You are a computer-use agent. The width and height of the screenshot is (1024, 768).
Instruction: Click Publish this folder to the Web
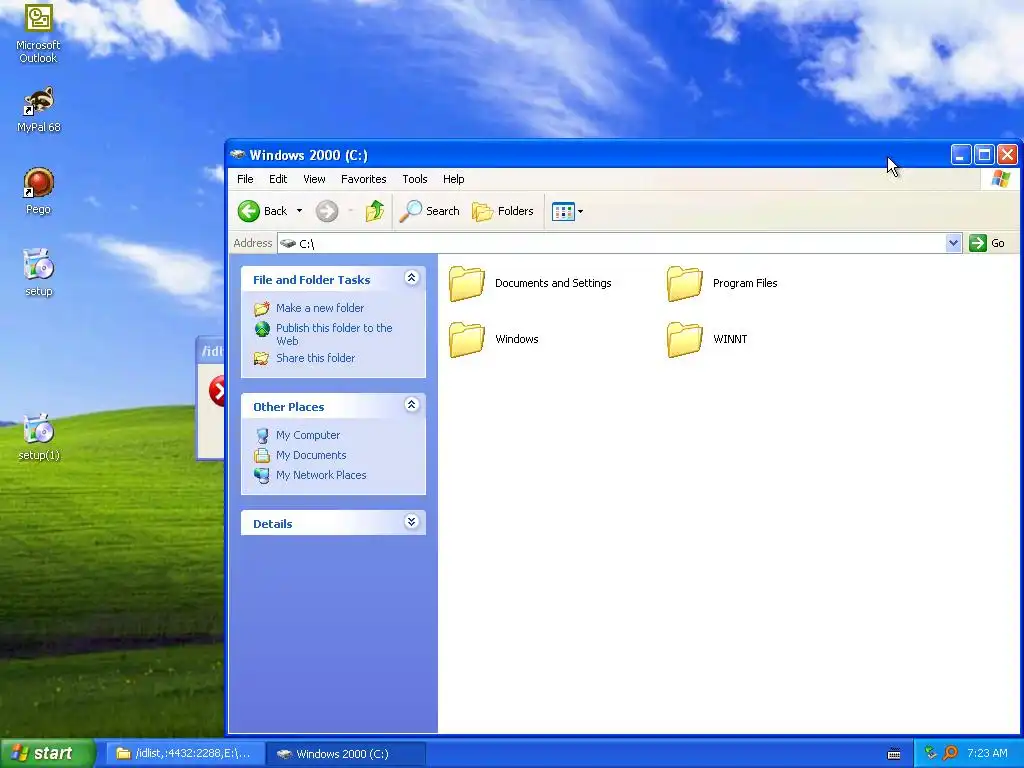(x=334, y=334)
